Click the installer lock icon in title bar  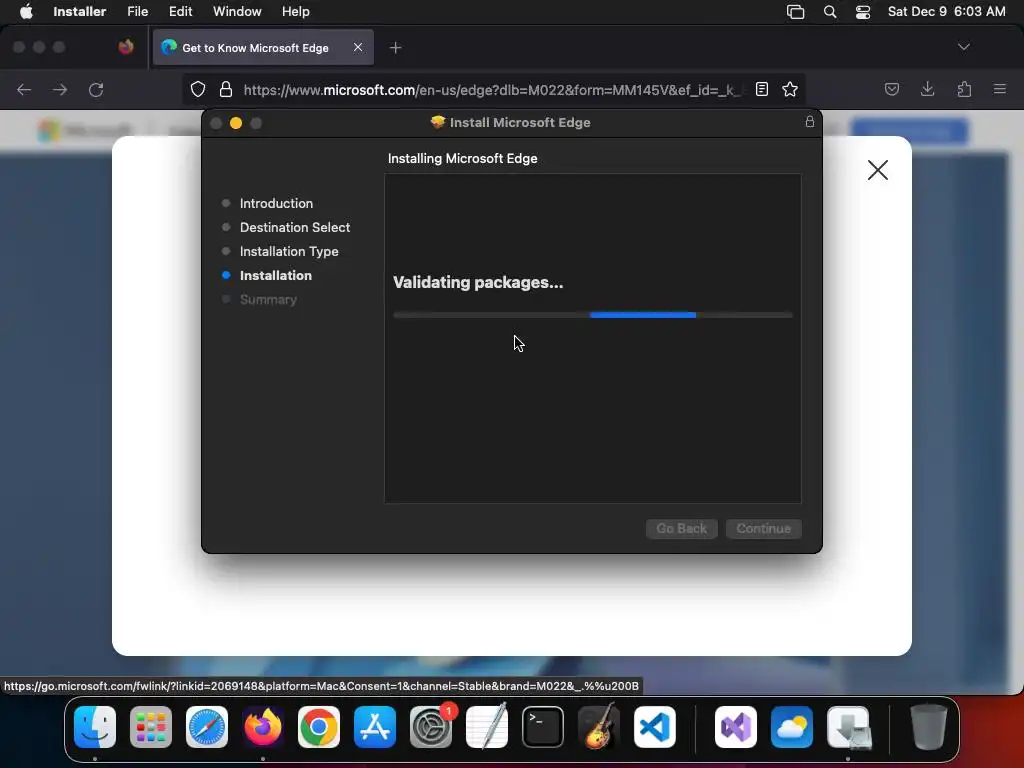[810, 121]
